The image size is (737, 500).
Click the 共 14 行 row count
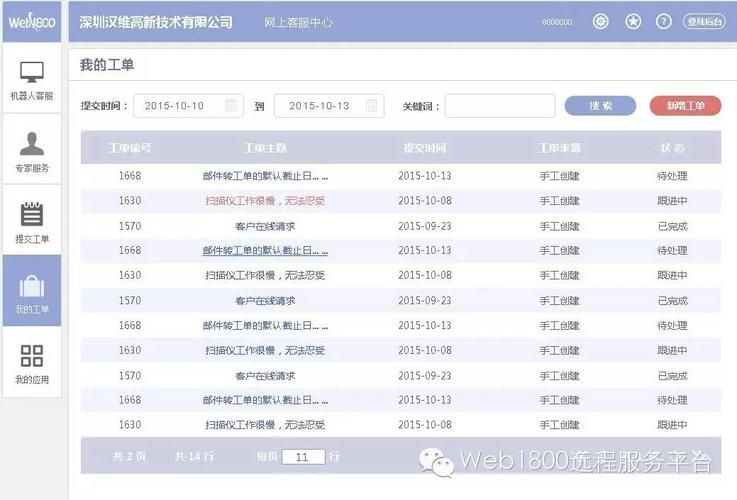(x=194, y=456)
